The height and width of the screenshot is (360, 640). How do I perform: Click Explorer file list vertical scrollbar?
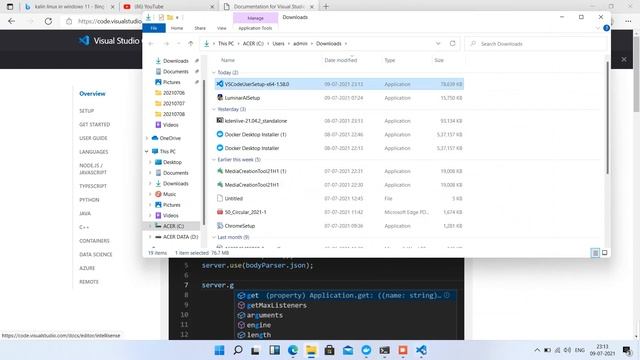607,118
